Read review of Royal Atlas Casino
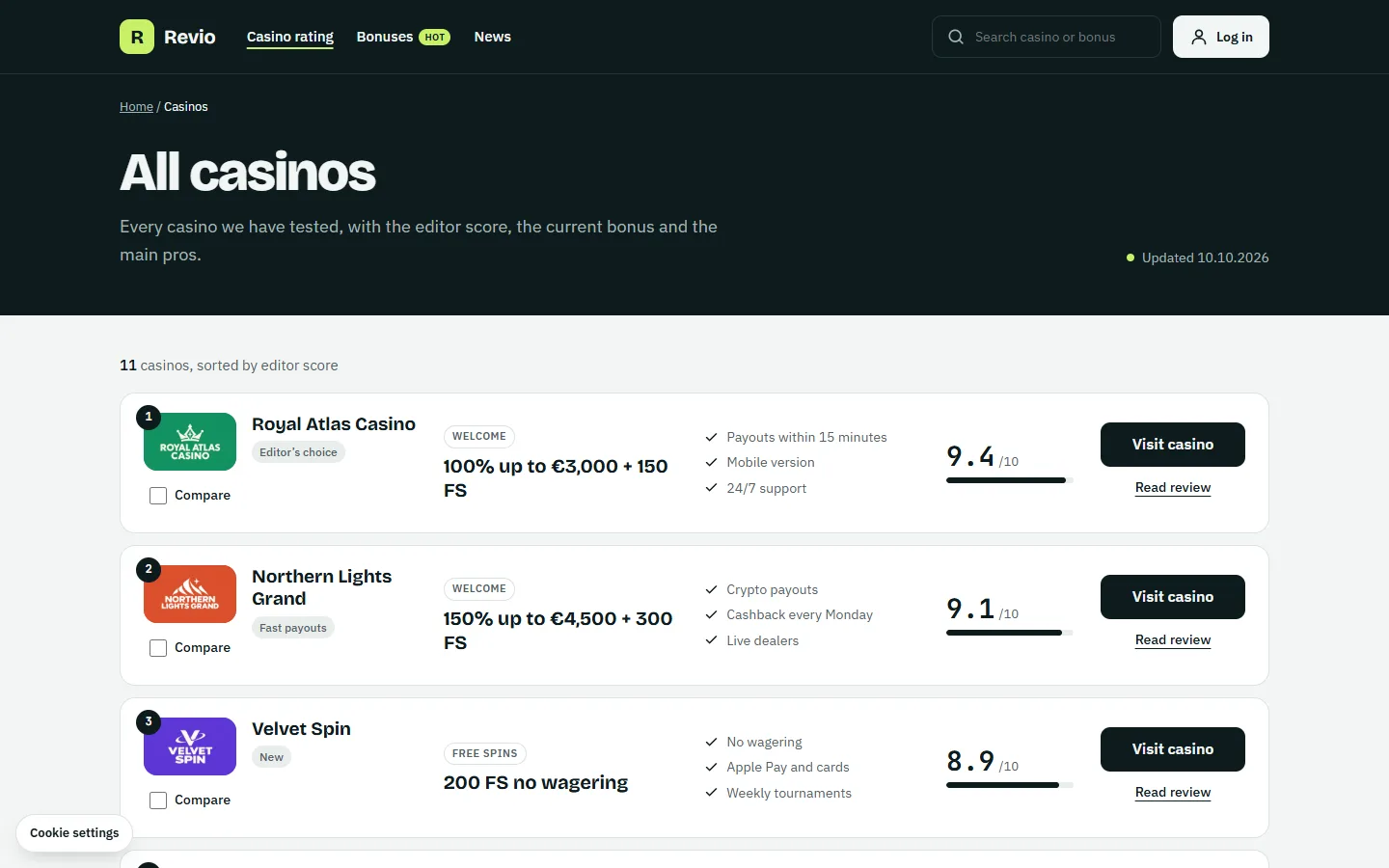The width and height of the screenshot is (1389, 868). coord(1173,488)
